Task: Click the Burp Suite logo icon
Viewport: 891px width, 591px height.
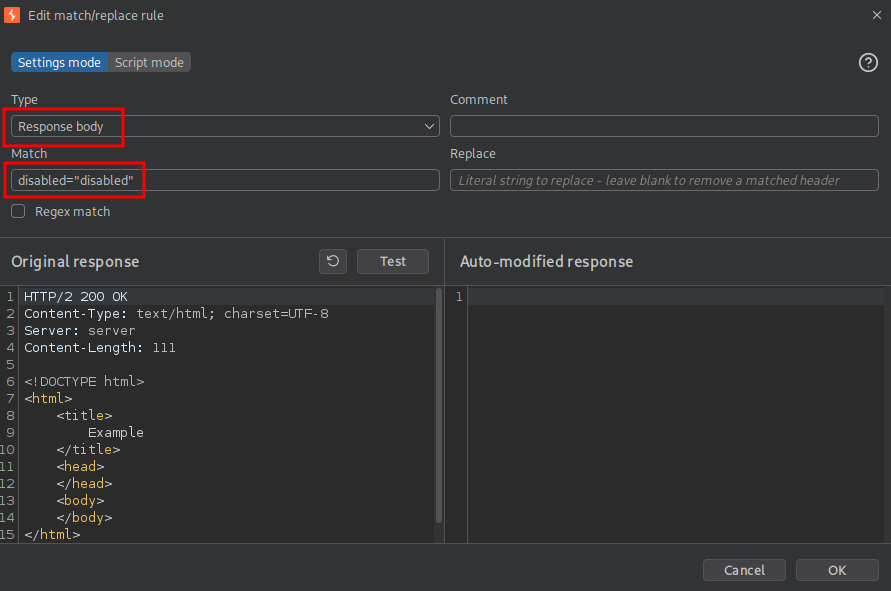Action: 11,15
